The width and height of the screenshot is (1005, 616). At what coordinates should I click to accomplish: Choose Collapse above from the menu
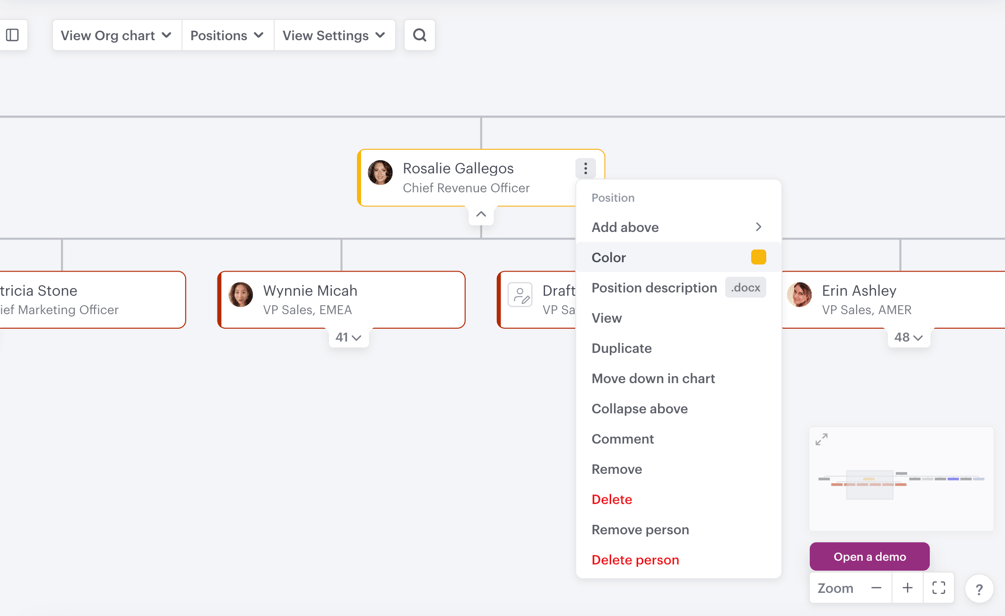pos(640,408)
